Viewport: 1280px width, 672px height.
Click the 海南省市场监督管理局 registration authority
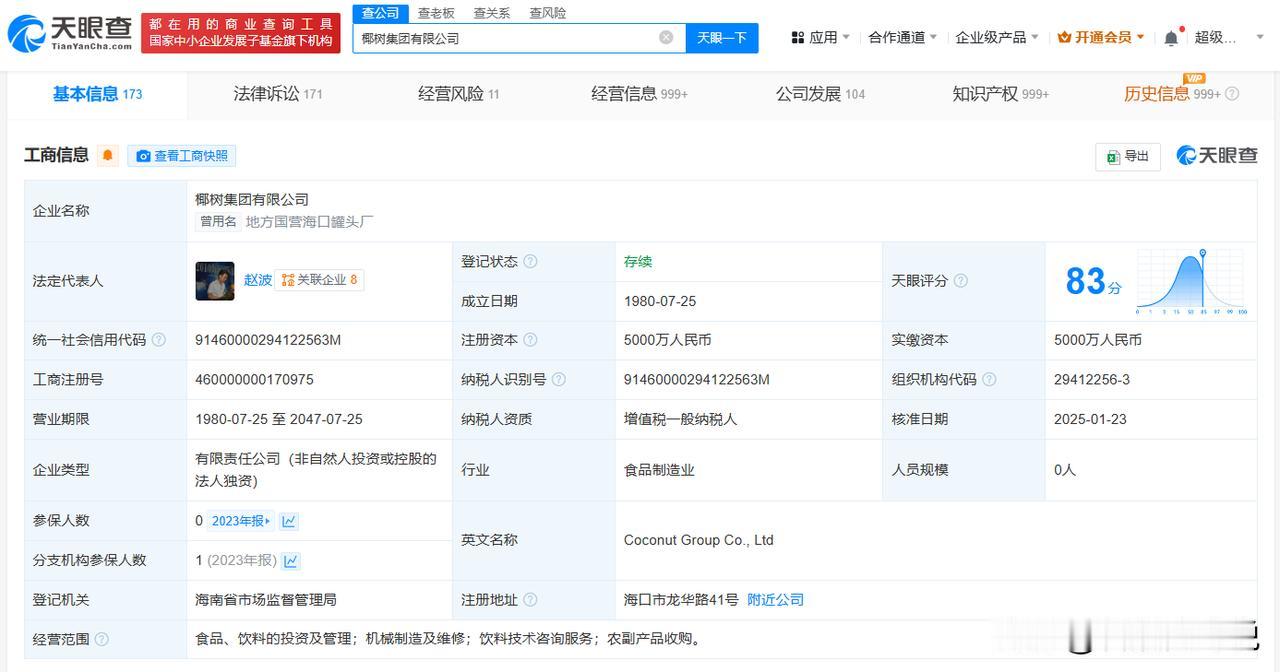266,600
